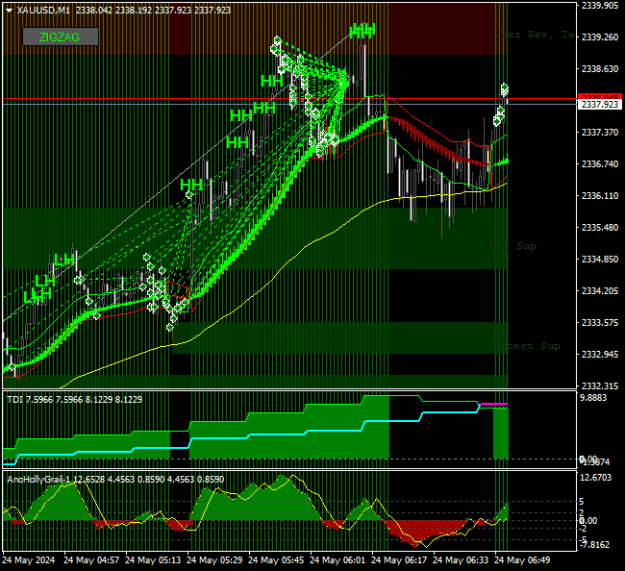Click price scale value 2336.110

click(600, 196)
